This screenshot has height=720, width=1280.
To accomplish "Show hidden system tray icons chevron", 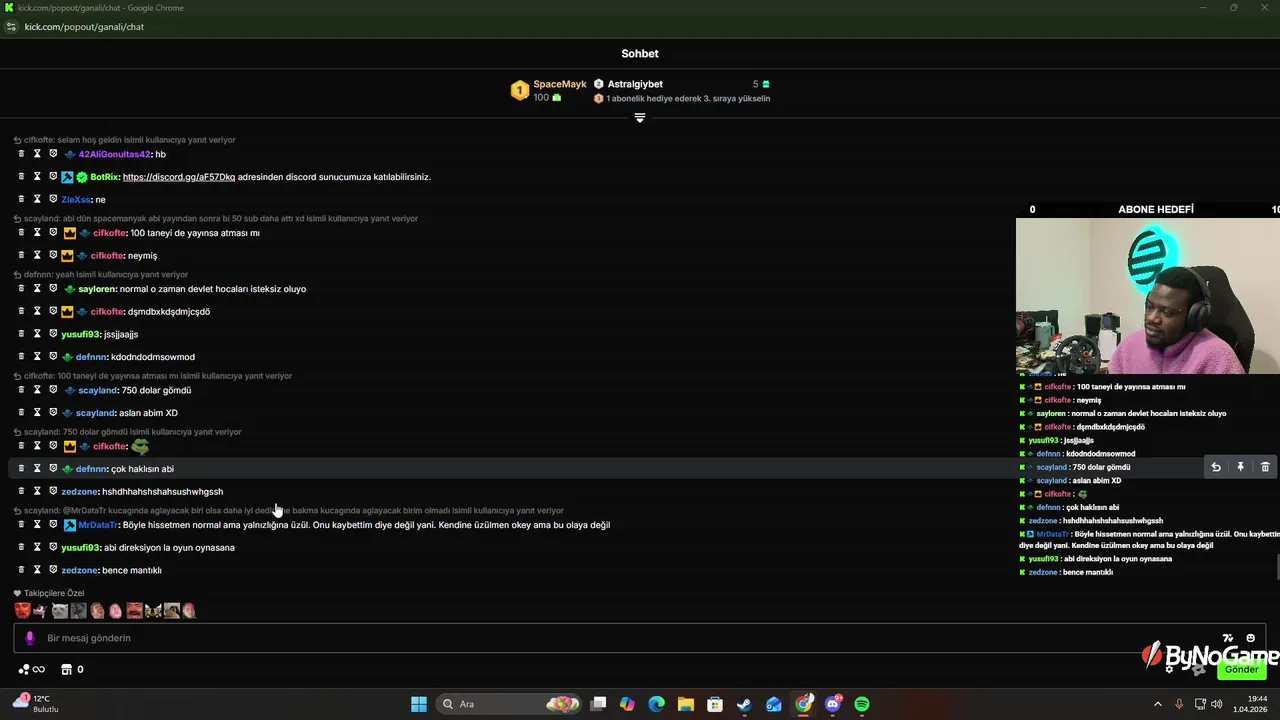I will tap(1158, 704).
